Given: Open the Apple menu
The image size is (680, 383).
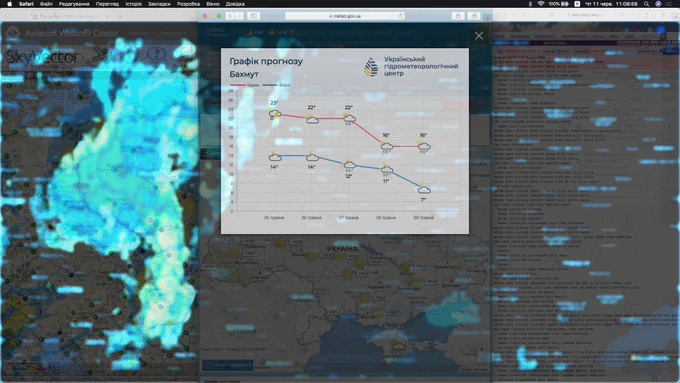Looking at the screenshot, I should click(x=10, y=4).
